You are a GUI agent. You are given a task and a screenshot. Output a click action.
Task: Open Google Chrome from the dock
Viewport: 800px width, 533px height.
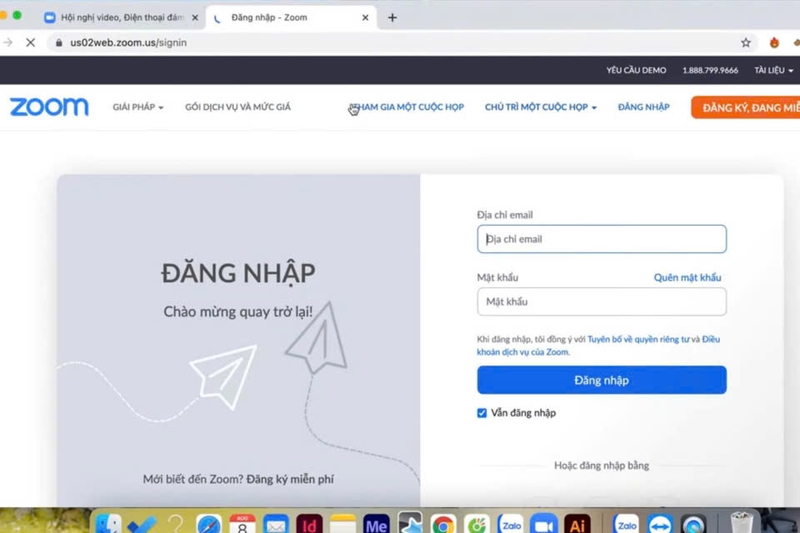tap(443, 524)
